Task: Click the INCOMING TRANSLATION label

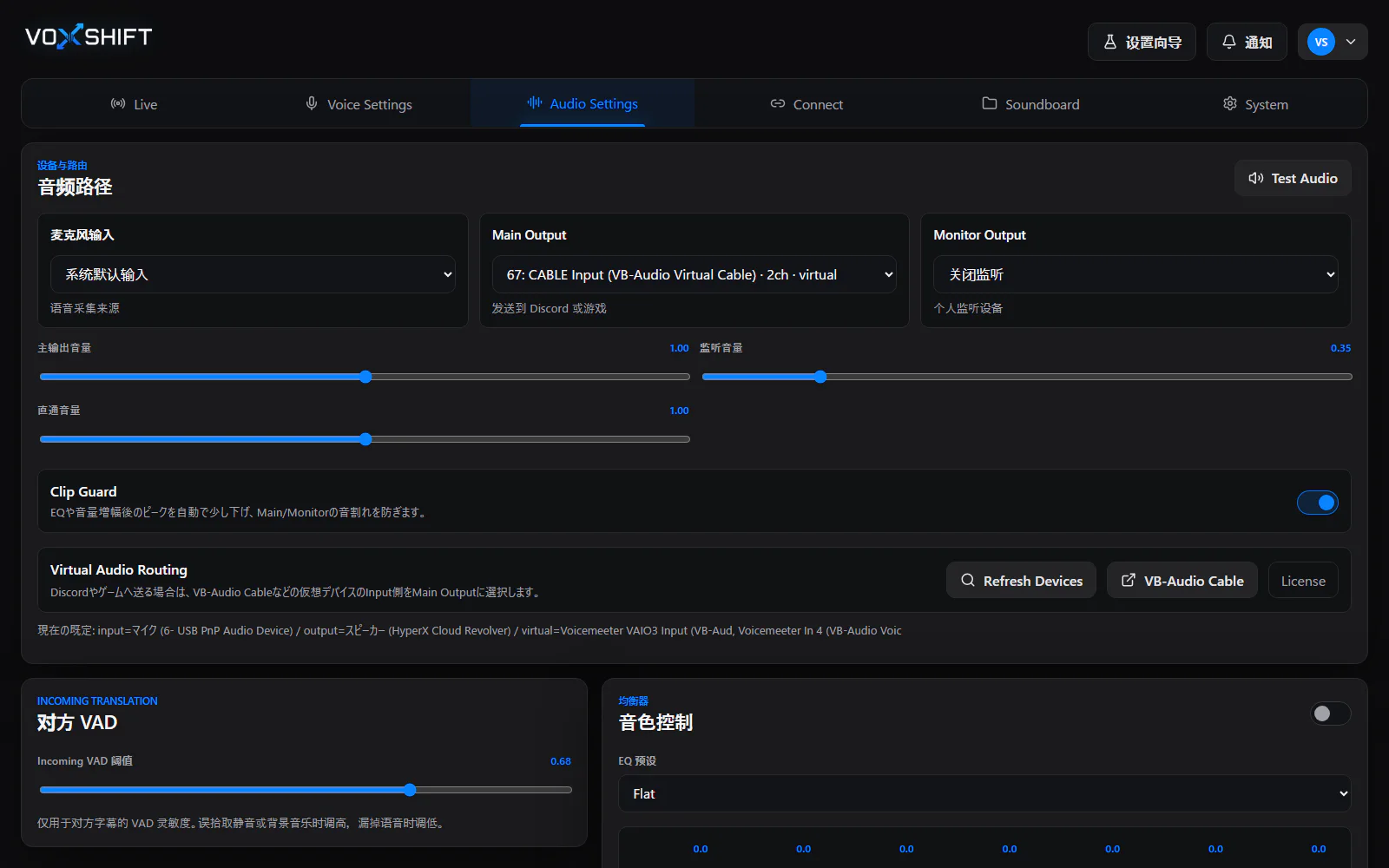Action: 97,700
